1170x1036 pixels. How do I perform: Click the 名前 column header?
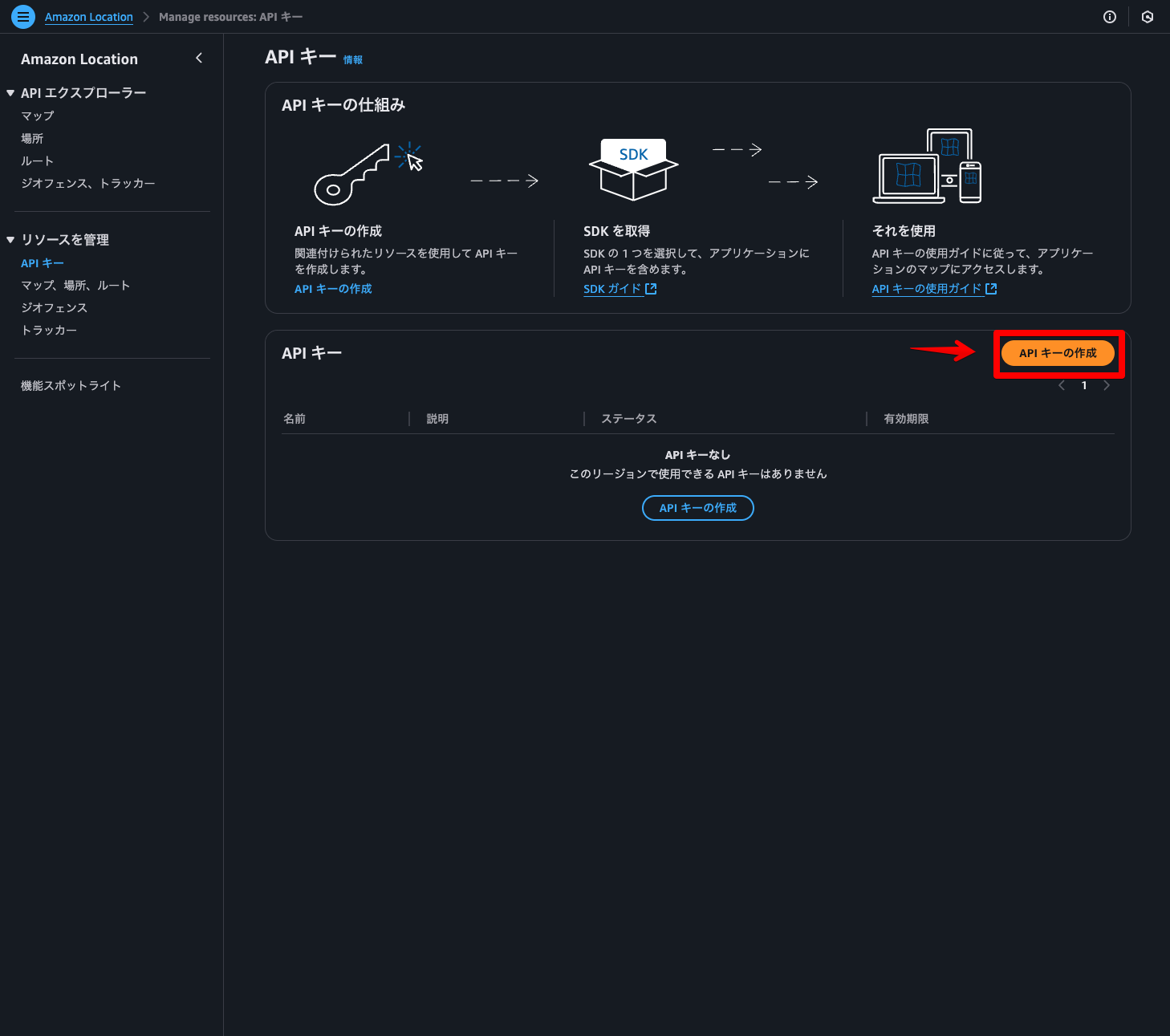(295, 419)
